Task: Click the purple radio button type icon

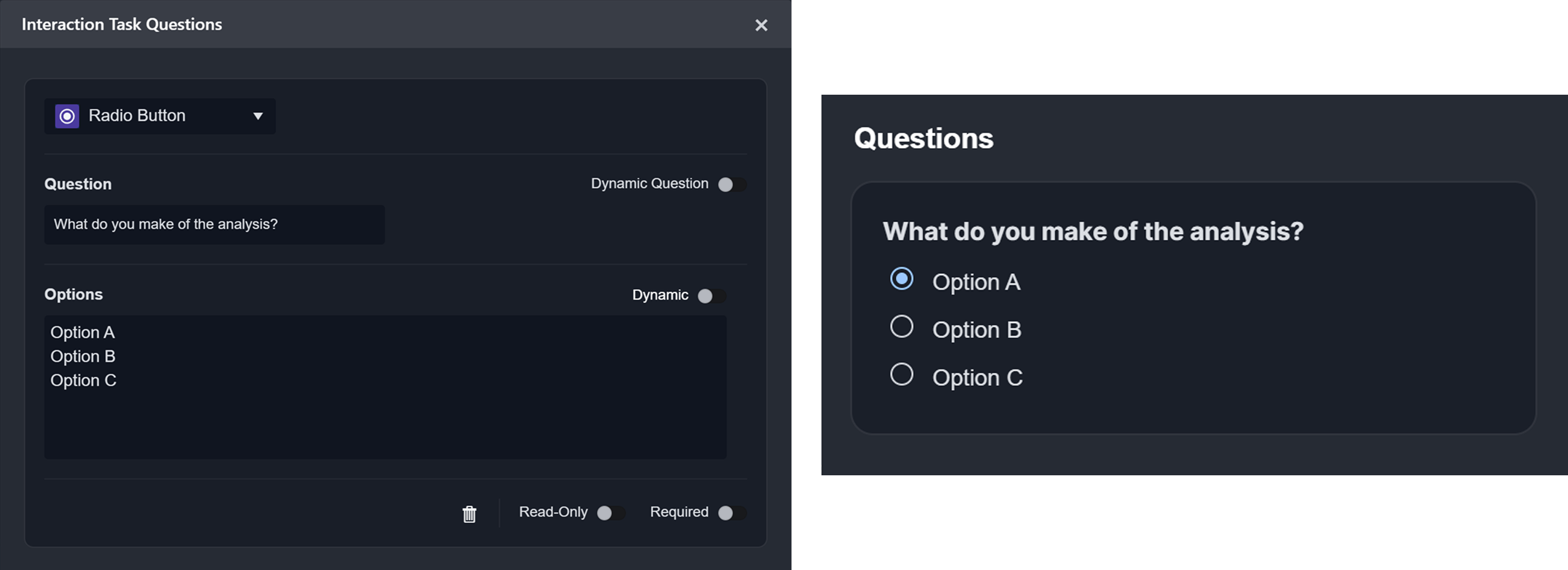Action: [x=67, y=116]
